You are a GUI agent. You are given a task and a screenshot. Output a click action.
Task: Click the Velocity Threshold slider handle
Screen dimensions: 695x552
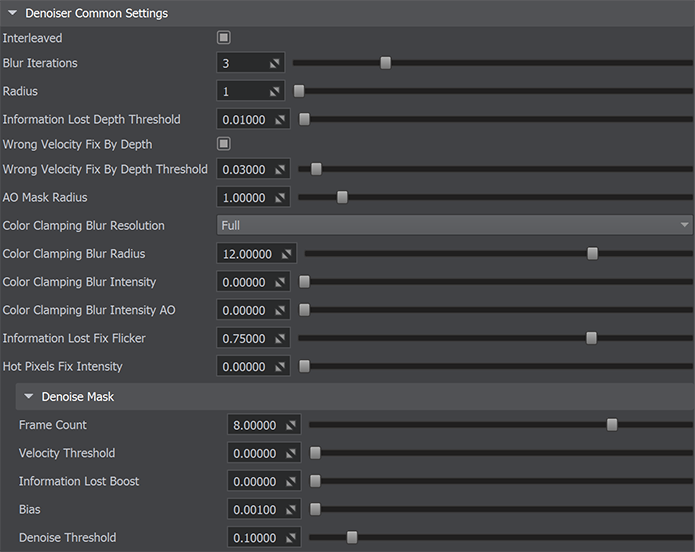coord(315,453)
